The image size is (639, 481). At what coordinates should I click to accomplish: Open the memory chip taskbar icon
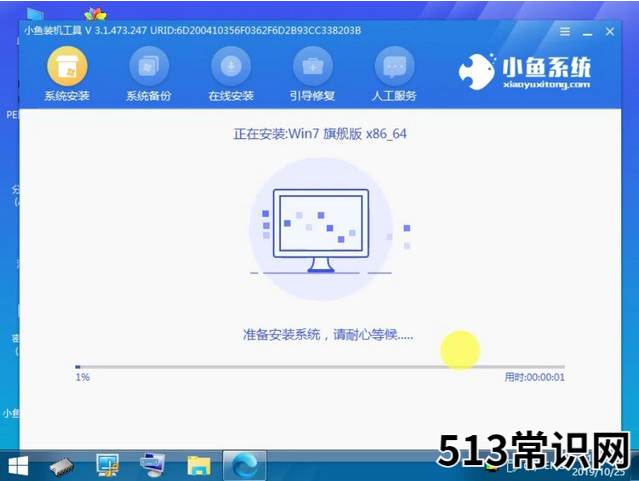tap(62, 466)
